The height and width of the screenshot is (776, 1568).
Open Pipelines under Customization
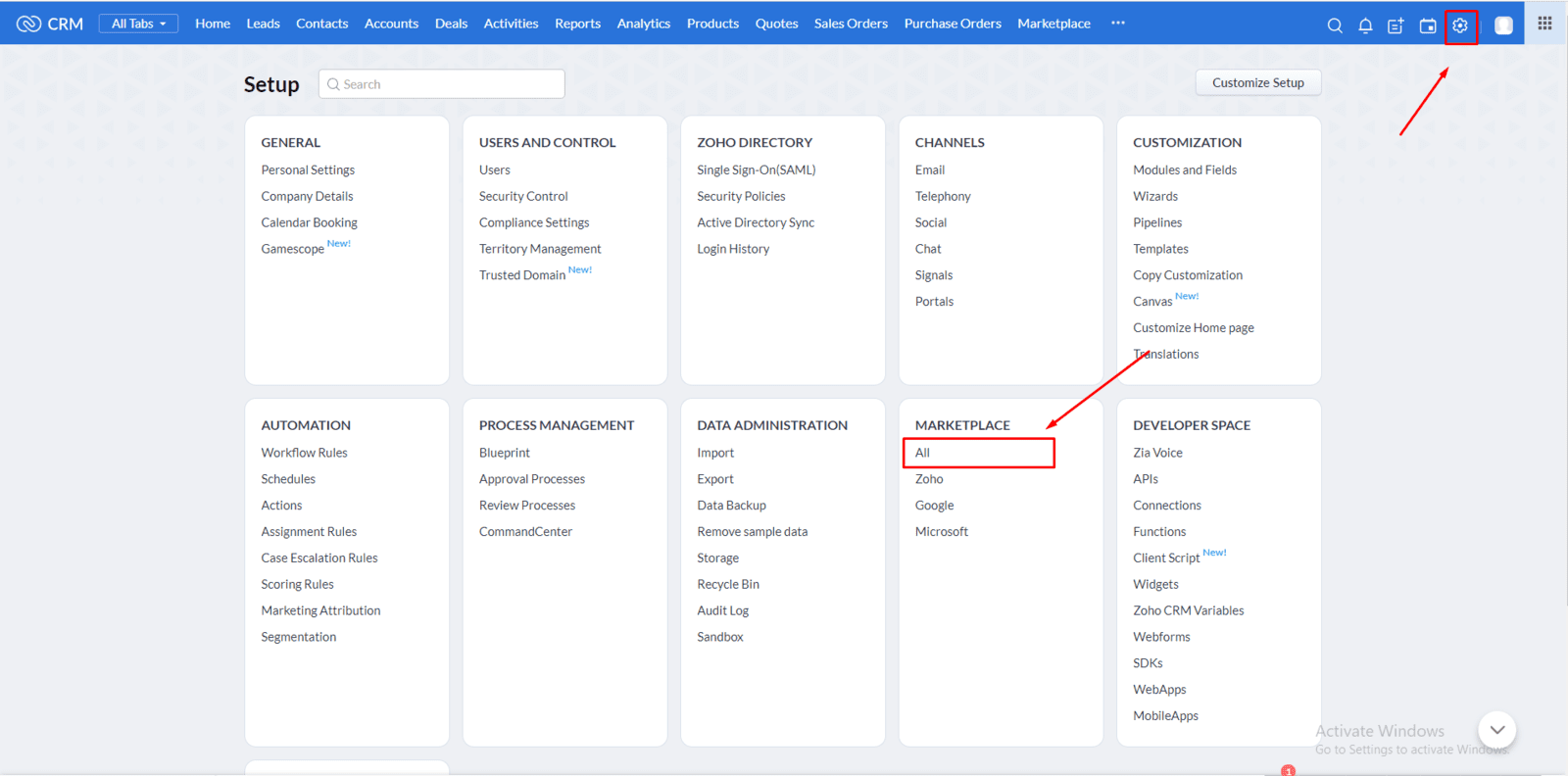coord(1157,223)
